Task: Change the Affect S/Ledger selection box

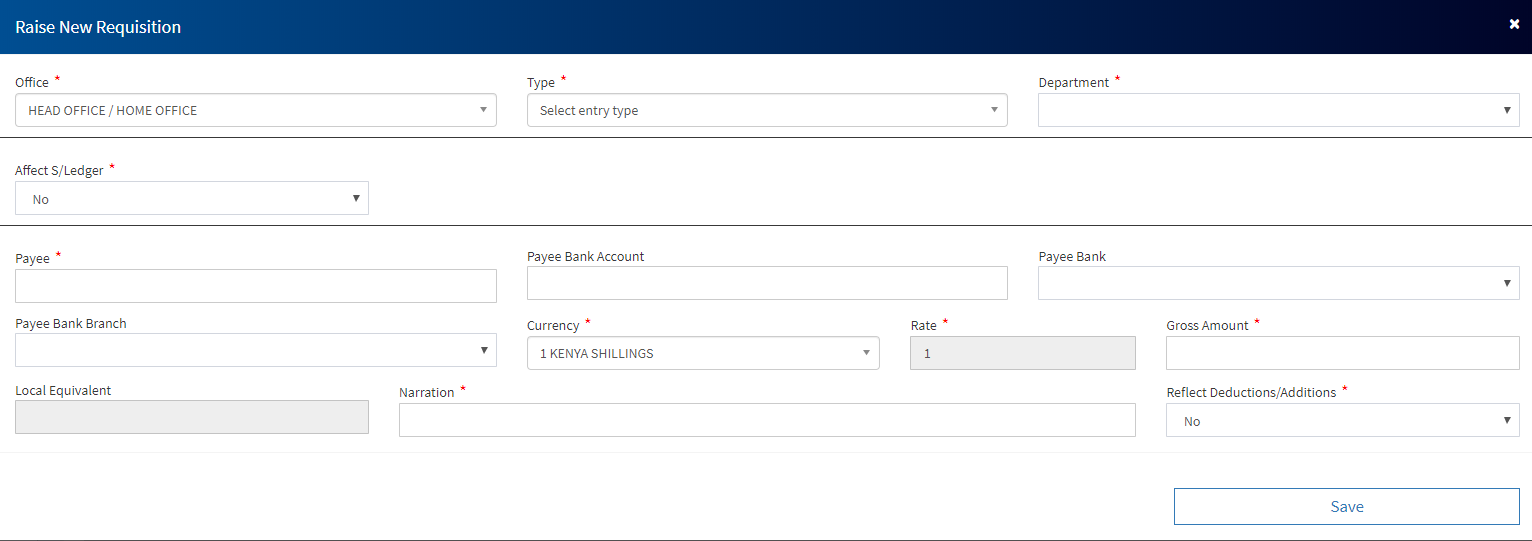Action: (x=191, y=198)
